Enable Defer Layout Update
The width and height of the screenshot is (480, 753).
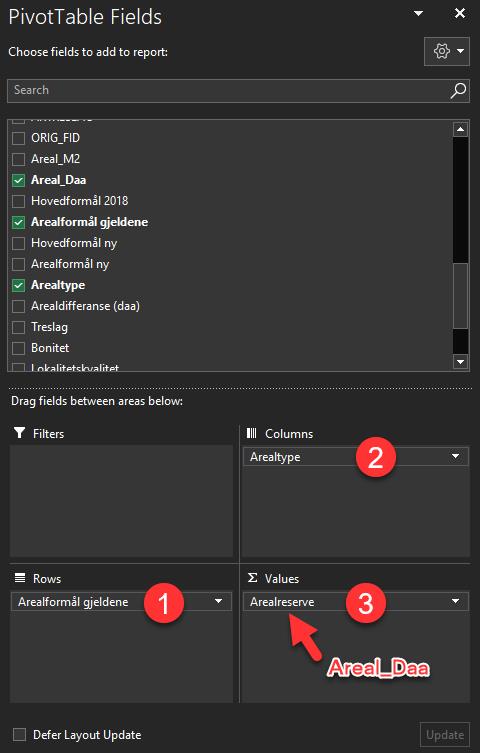[19, 734]
